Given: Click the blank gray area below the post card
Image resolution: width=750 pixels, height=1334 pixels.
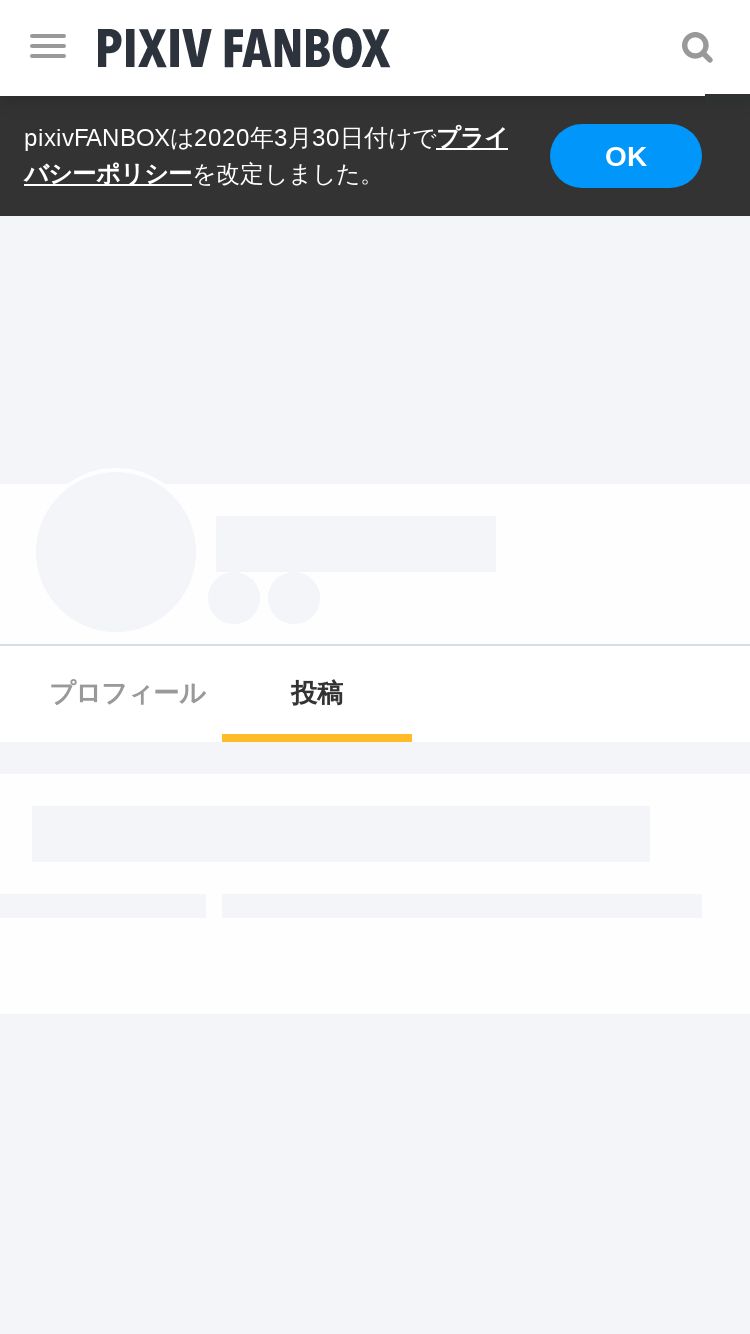Looking at the screenshot, I should (375, 1170).
